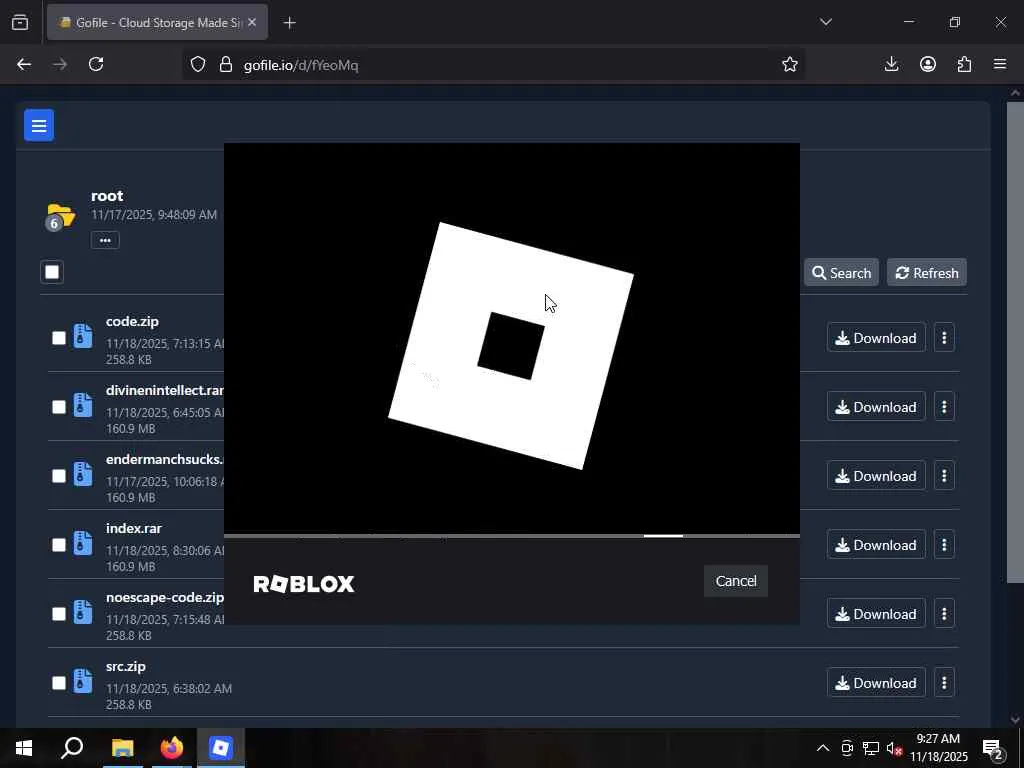Viewport: 1024px width, 768px height.
Task: Select the divinenintellect.rar checkbox
Action: pyautogui.click(x=59, y=407)
